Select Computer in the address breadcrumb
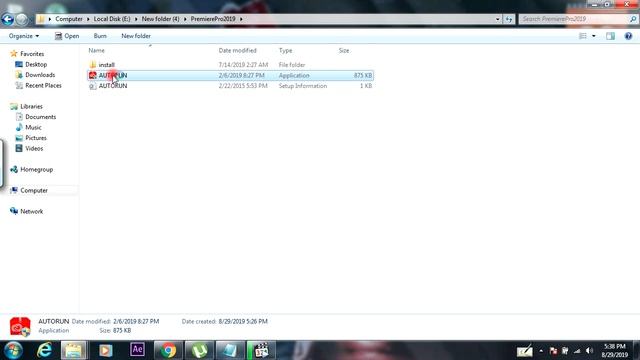The height and width of the screenshot is (360, 640). (69, 19)
